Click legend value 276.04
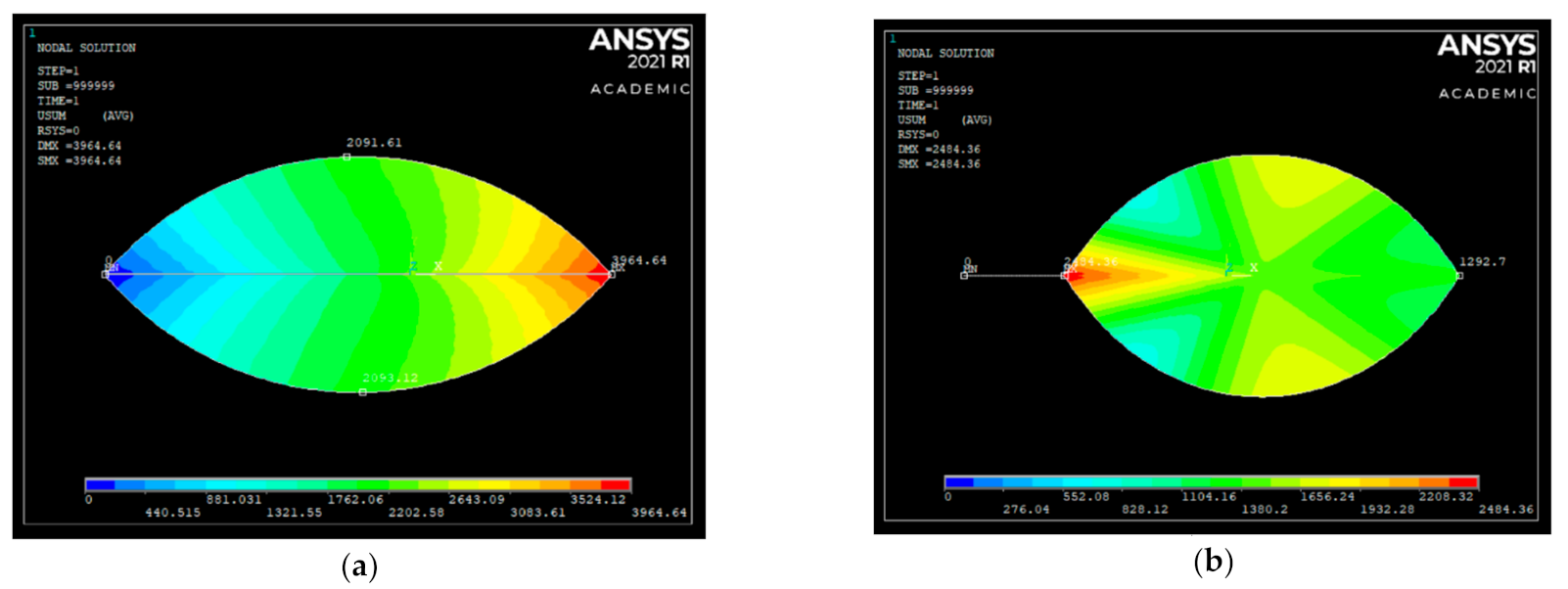The height and width of the screenshot is (589, 1568). [1026, 510]
